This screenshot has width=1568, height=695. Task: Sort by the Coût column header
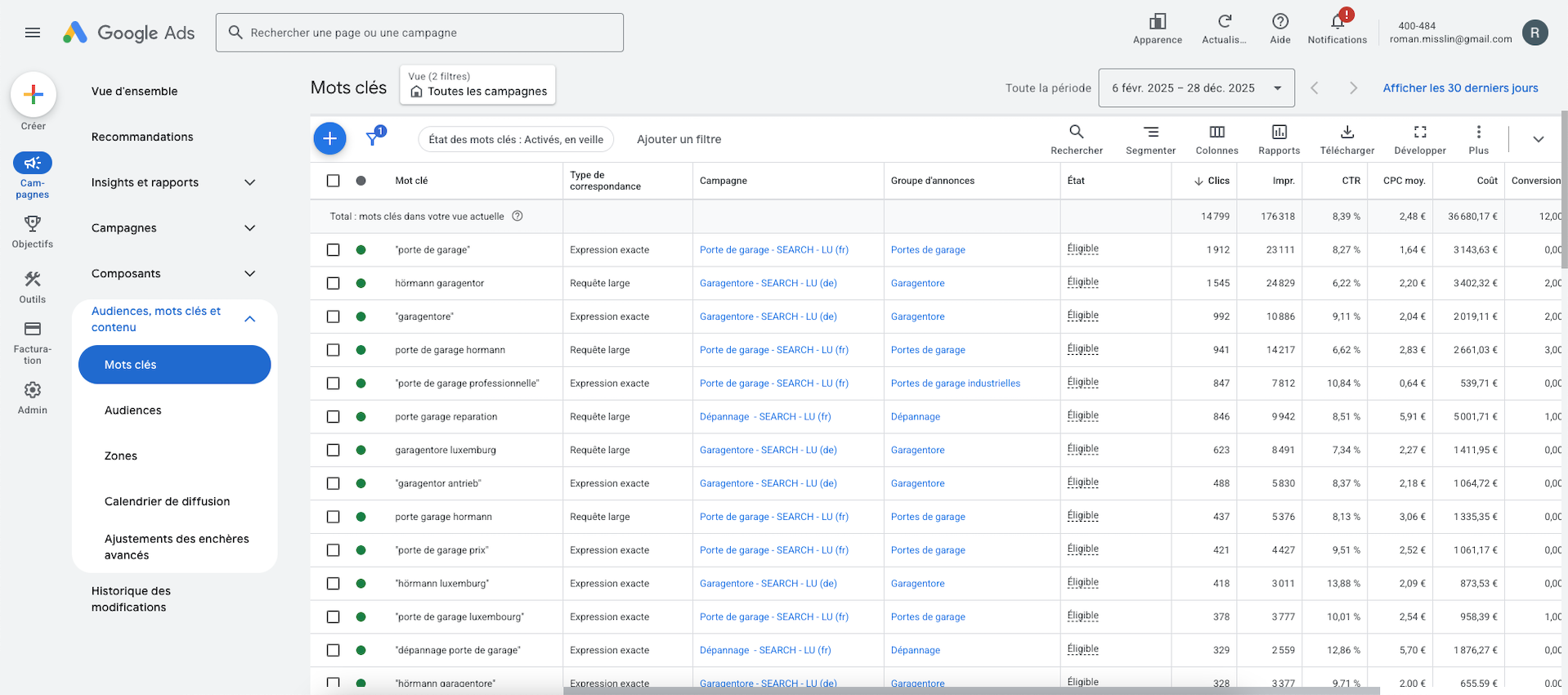point(1487,181)
